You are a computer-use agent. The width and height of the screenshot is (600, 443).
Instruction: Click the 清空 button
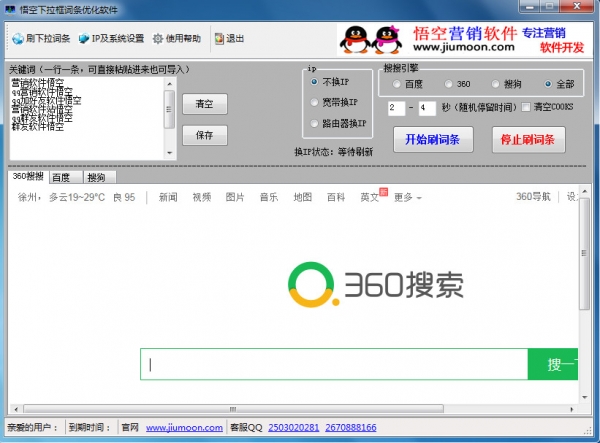click(x=205, y=104)
